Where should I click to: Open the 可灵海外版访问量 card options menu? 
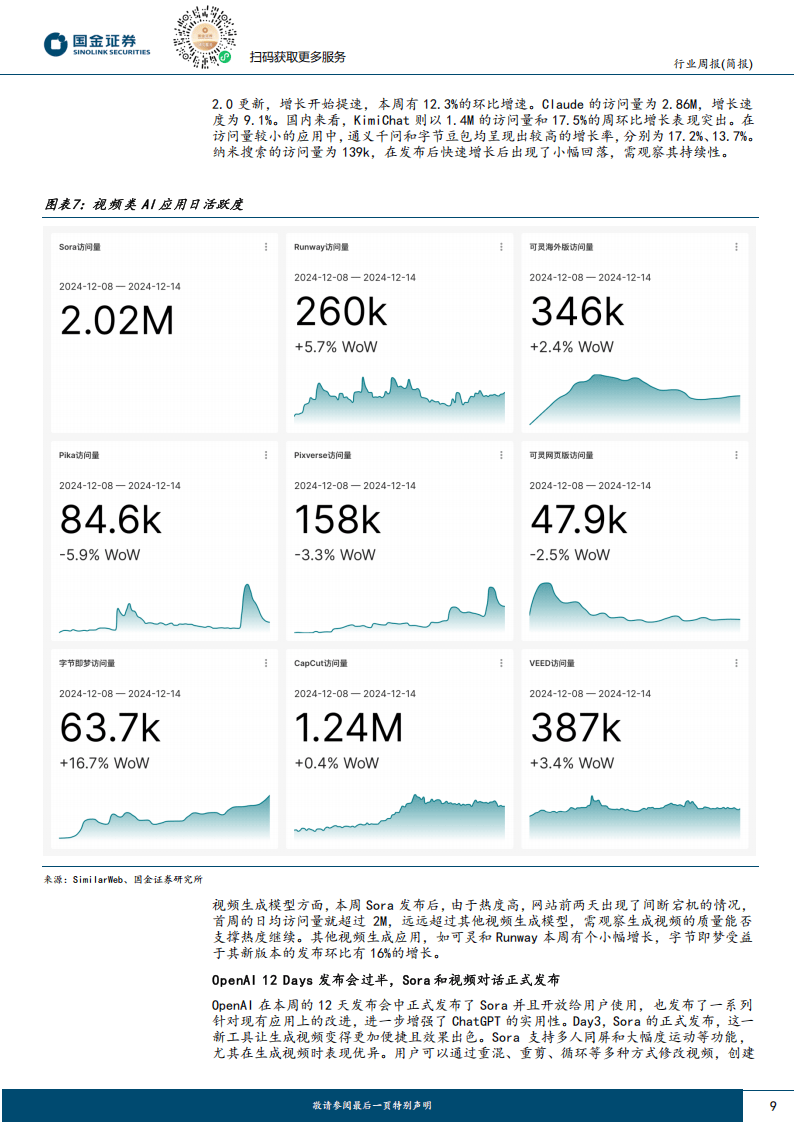click(x=736, y=247)
